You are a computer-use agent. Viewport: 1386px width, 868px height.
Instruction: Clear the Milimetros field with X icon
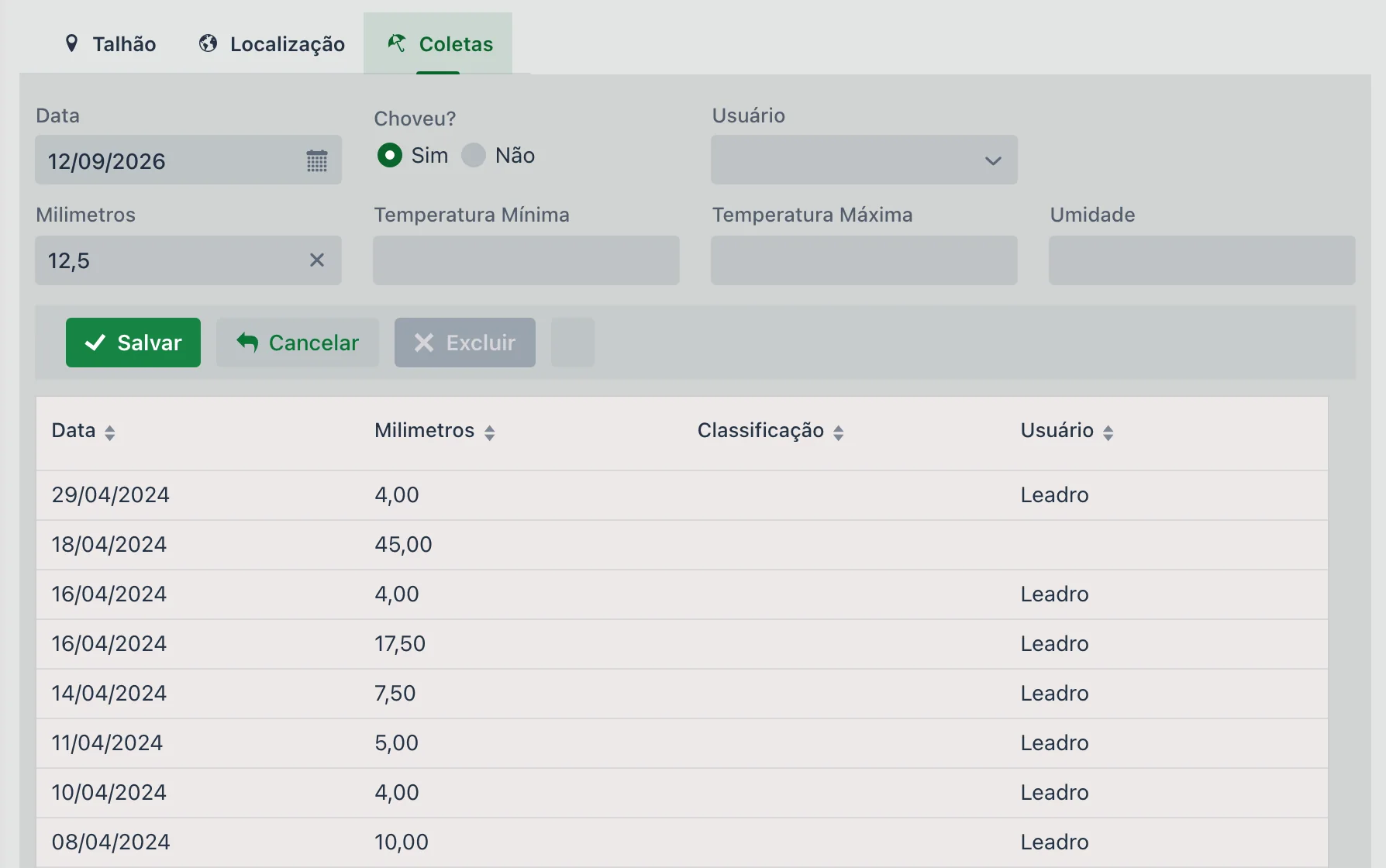pos(317,260)
